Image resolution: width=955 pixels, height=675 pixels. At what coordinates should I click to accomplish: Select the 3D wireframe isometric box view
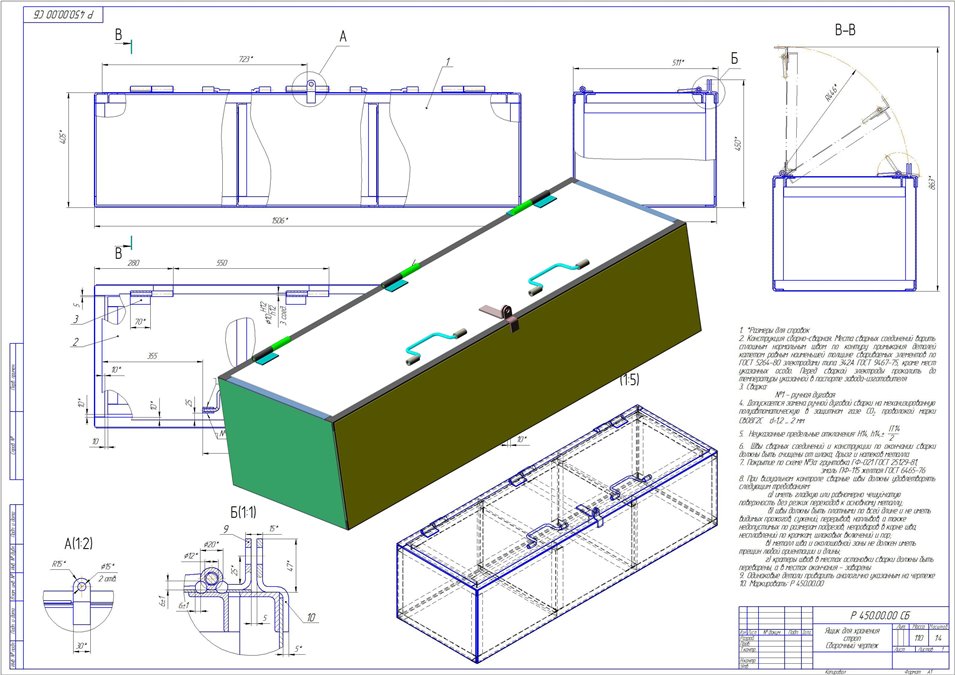(x=559, y=533)
